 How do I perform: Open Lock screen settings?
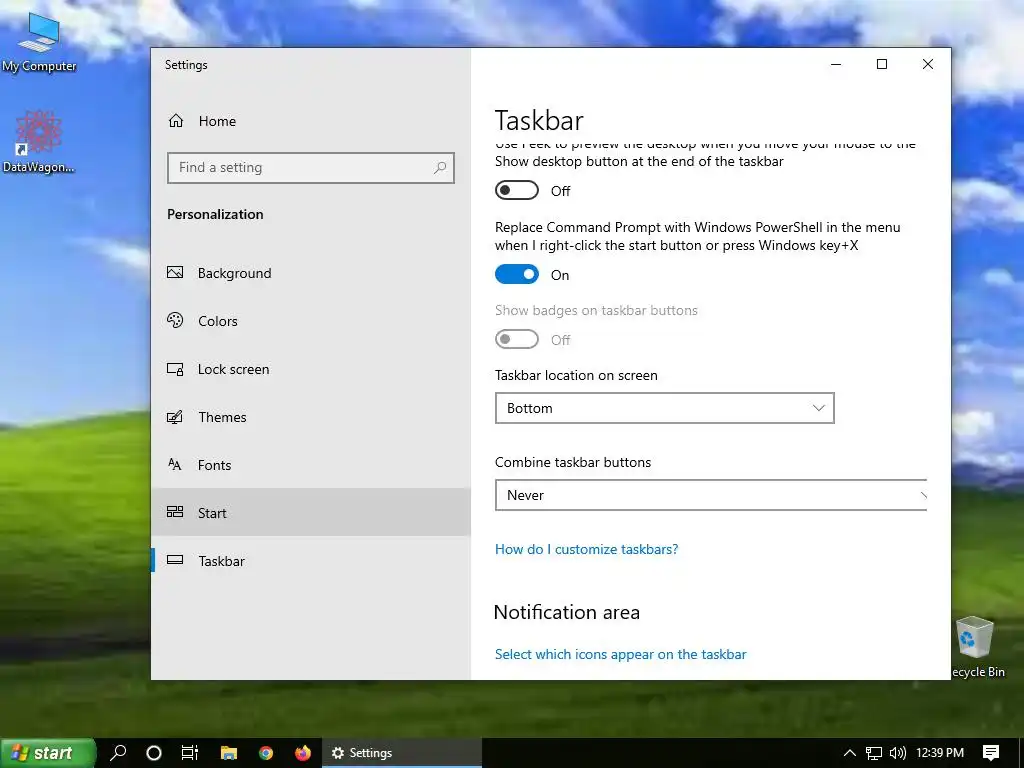(310, 369)
